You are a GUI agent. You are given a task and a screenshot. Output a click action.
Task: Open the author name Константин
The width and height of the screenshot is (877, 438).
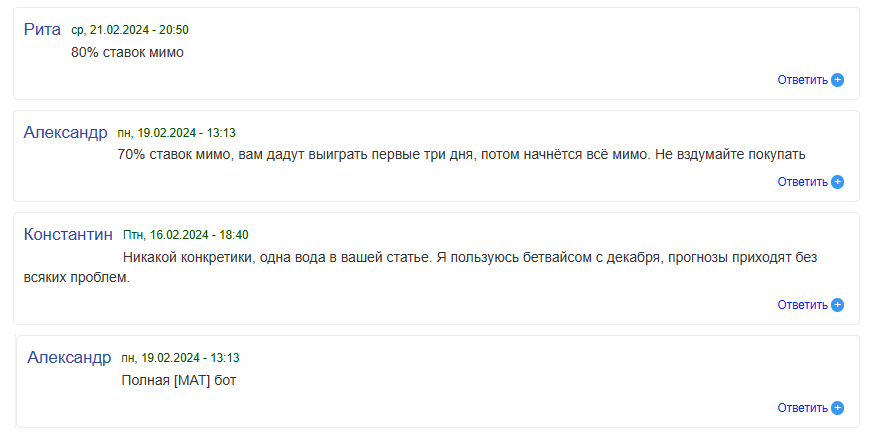coord(68,235)
